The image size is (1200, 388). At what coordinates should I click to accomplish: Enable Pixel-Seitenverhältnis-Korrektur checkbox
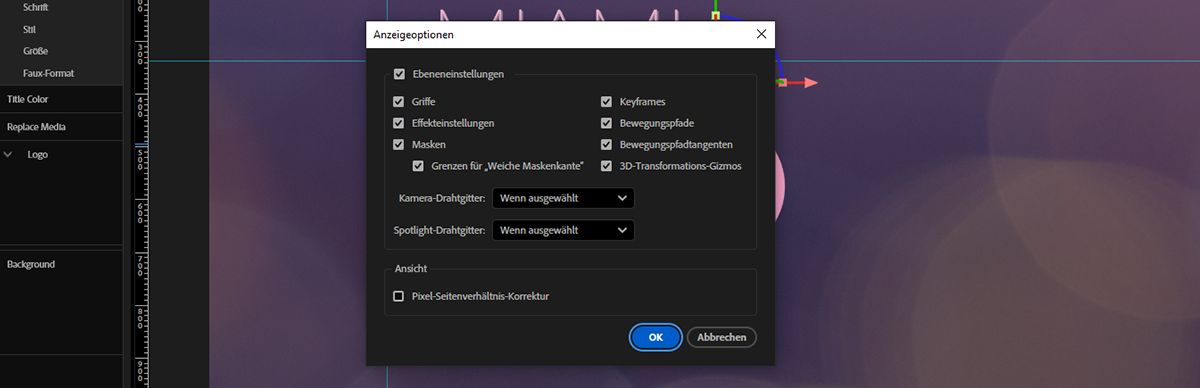pos(399,296)
